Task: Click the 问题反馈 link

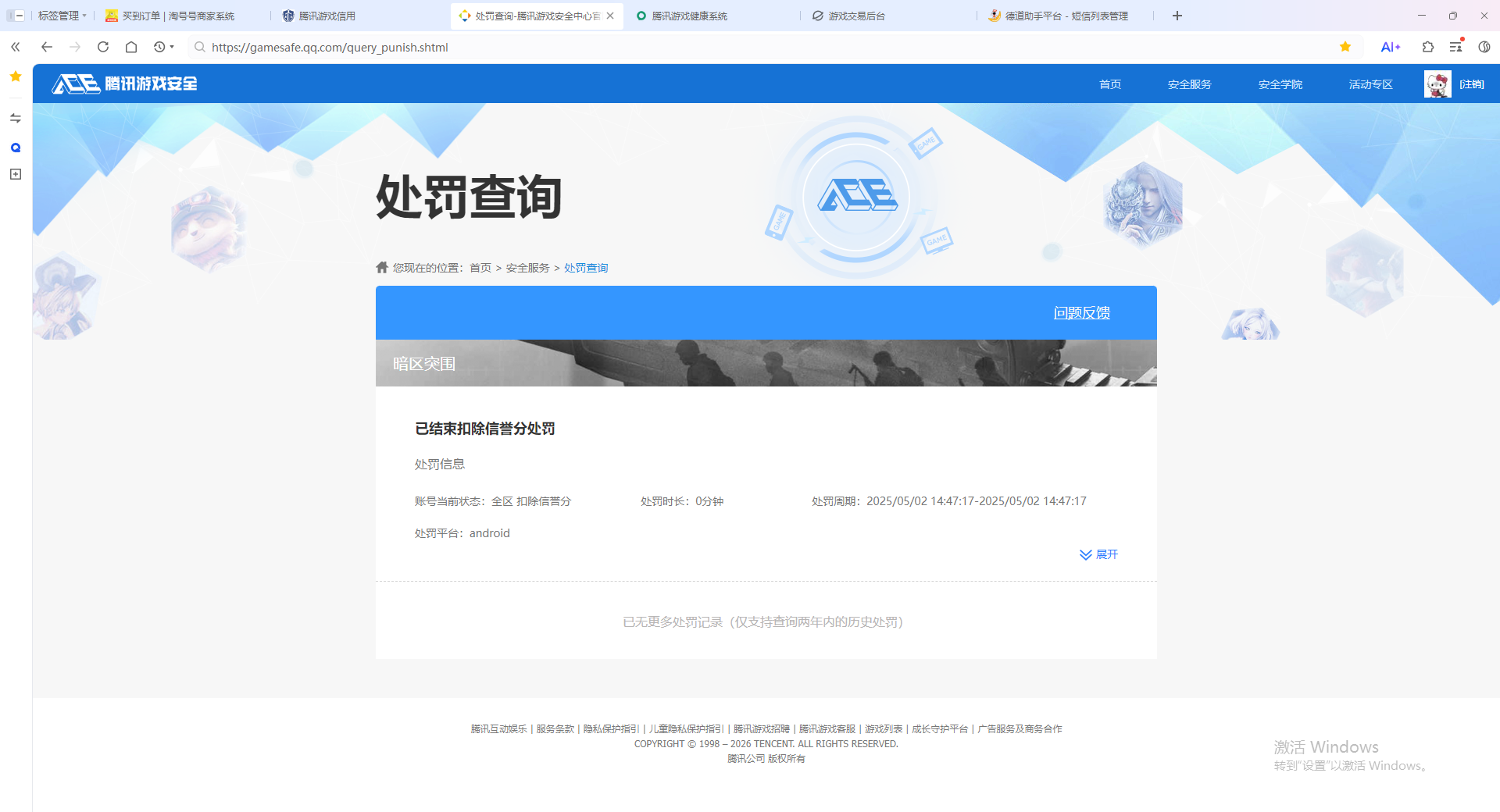Action: click(x=1081, y=313)
